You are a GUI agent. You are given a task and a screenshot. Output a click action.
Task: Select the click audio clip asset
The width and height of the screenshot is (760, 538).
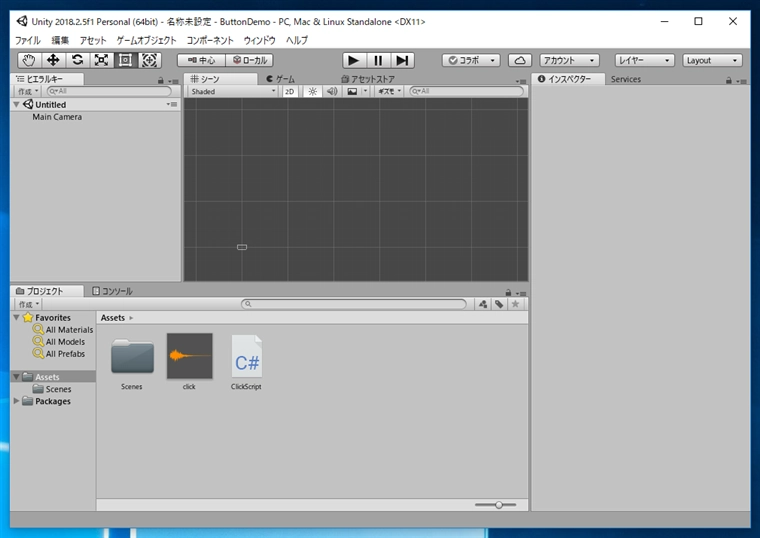[x=190, y=356]
